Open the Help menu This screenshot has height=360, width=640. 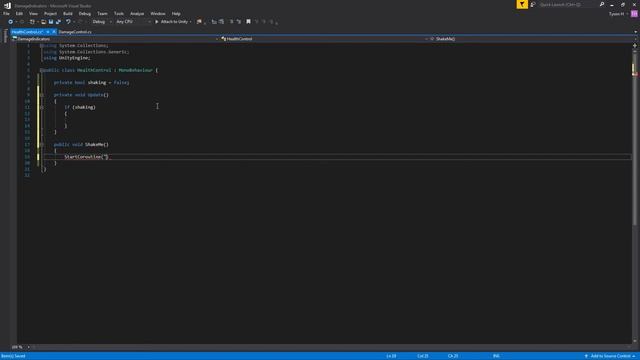(176, 14)
